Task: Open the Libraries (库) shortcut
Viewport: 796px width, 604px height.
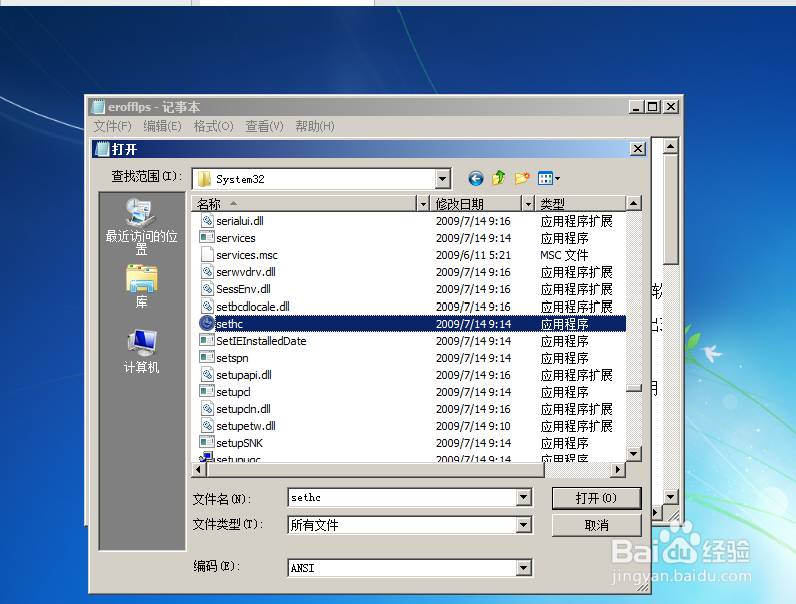Action: (141, 286)
